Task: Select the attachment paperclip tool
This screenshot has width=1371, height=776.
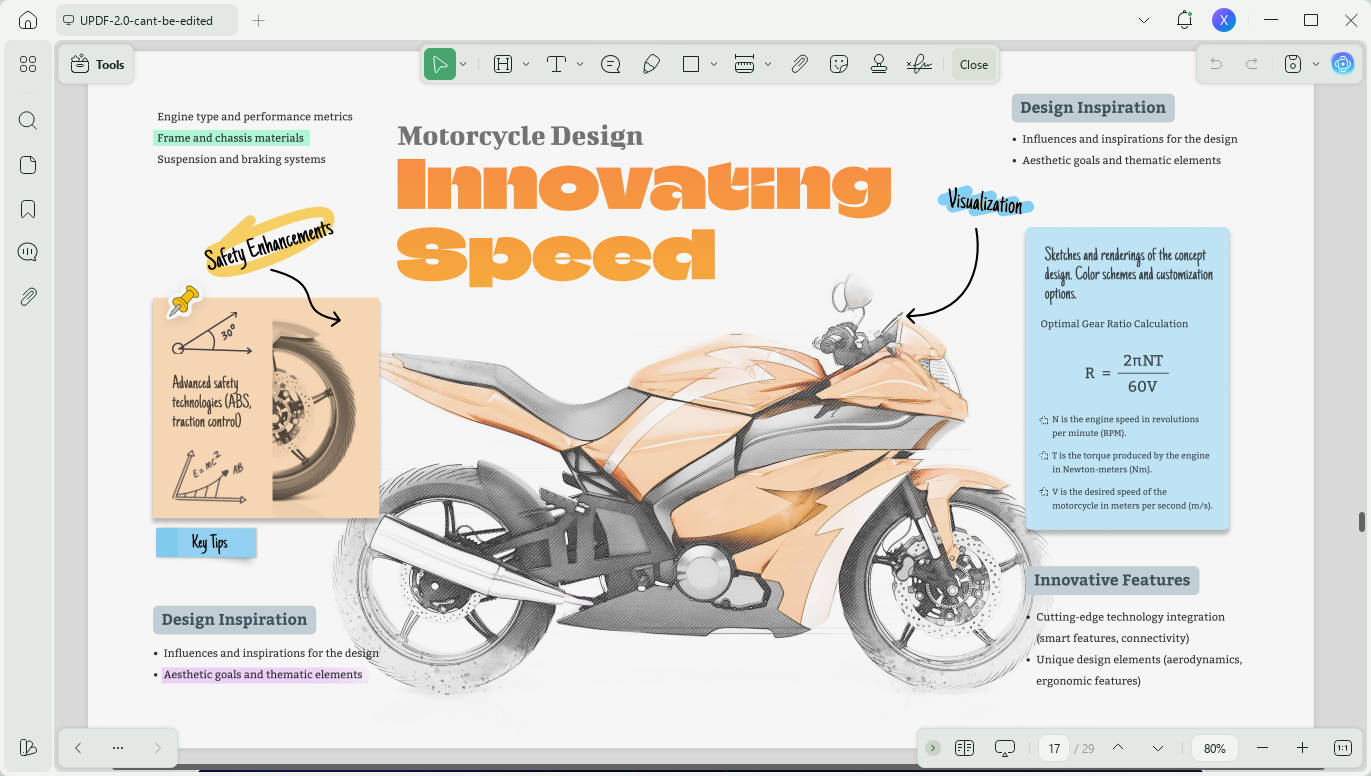Action: coord(799,64)
